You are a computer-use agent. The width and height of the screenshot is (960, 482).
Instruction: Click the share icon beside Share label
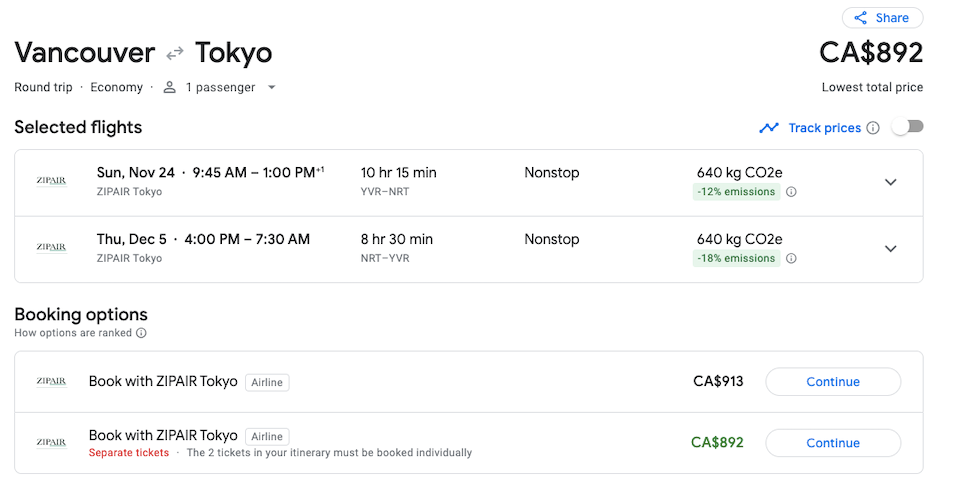pyautogui.click(x=861, y=18)
